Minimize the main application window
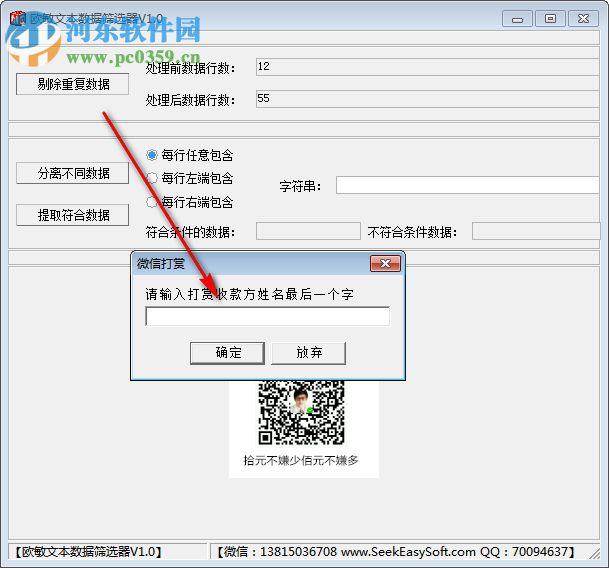Screen dimensions: 609x568 pos(517,19)
